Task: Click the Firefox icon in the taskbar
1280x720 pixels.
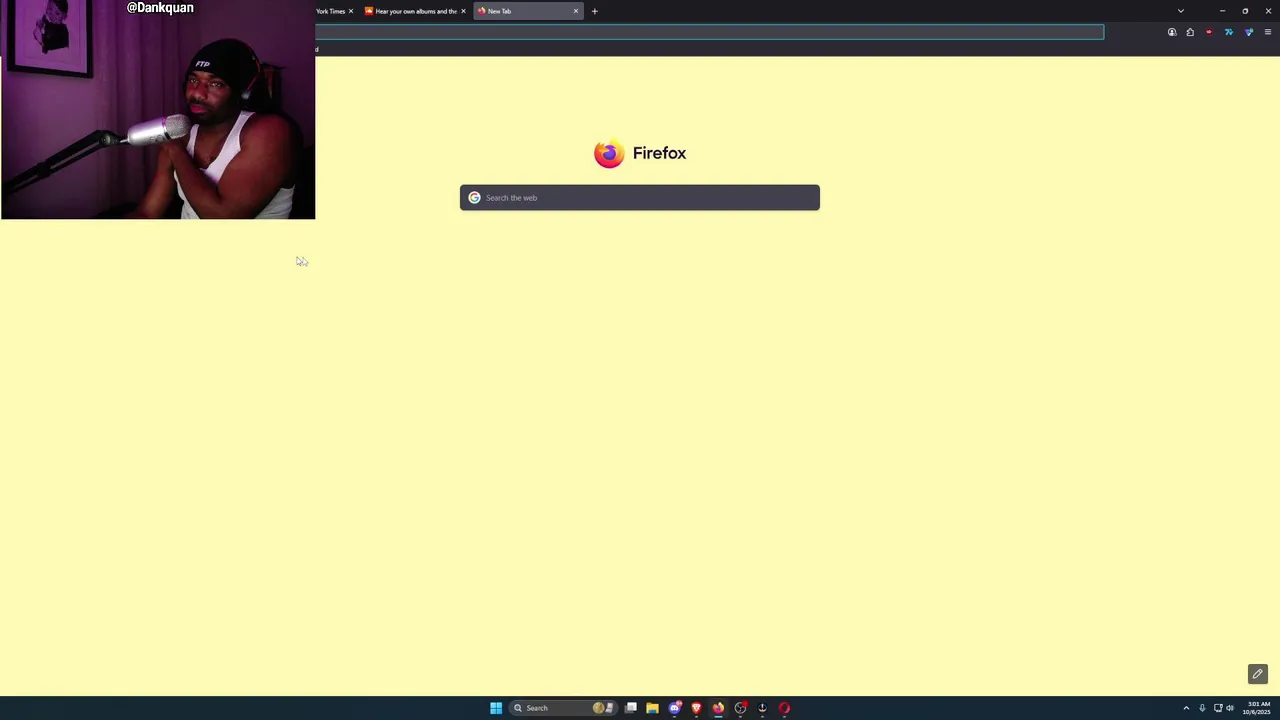Action: (718, 708)
